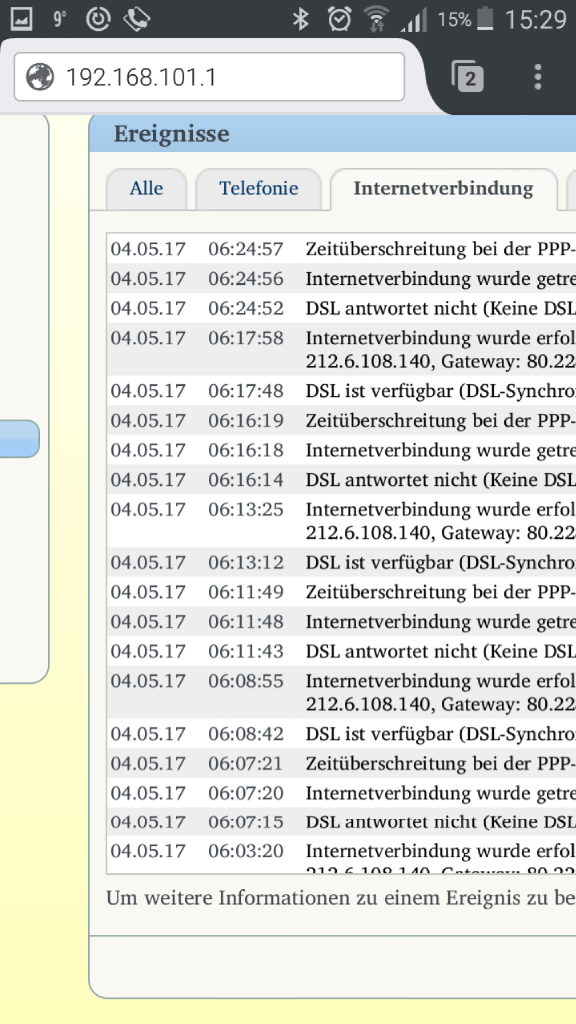Screen dimensions: 576x1024
Task: Tap the Bluetooth status icon
Action: coord(300,19)
